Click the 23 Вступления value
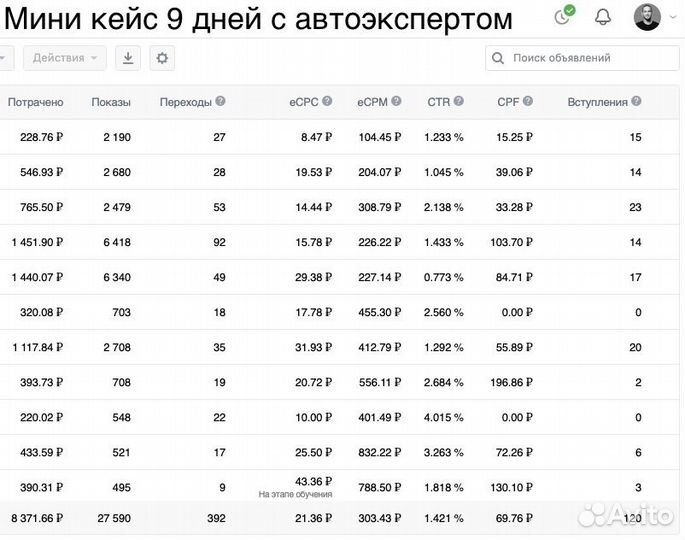685x540 pixels. click(x=635, y=207)
